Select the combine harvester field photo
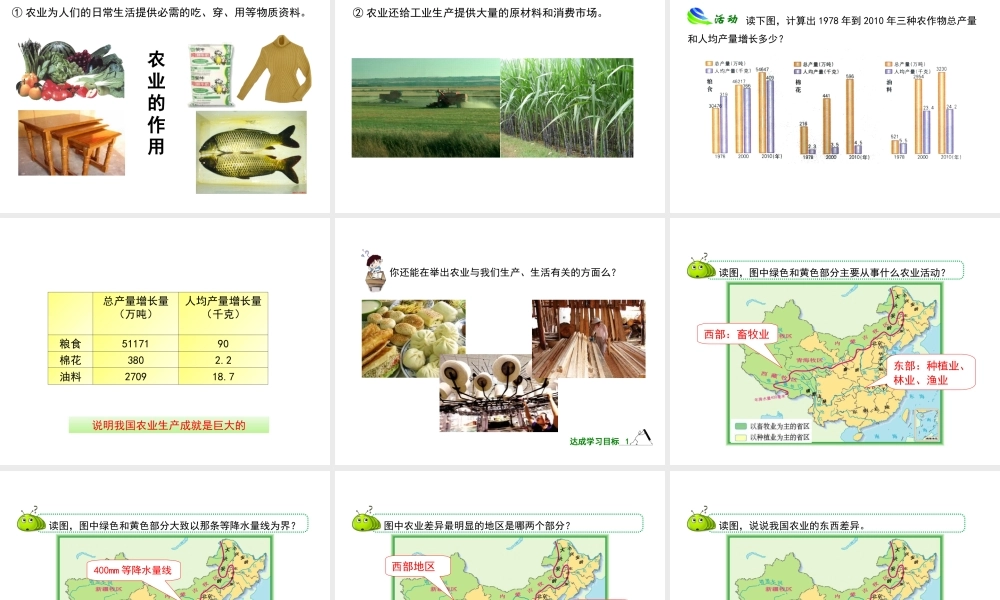This screenshot has width=1000, height=600. [x=426, y=108]
